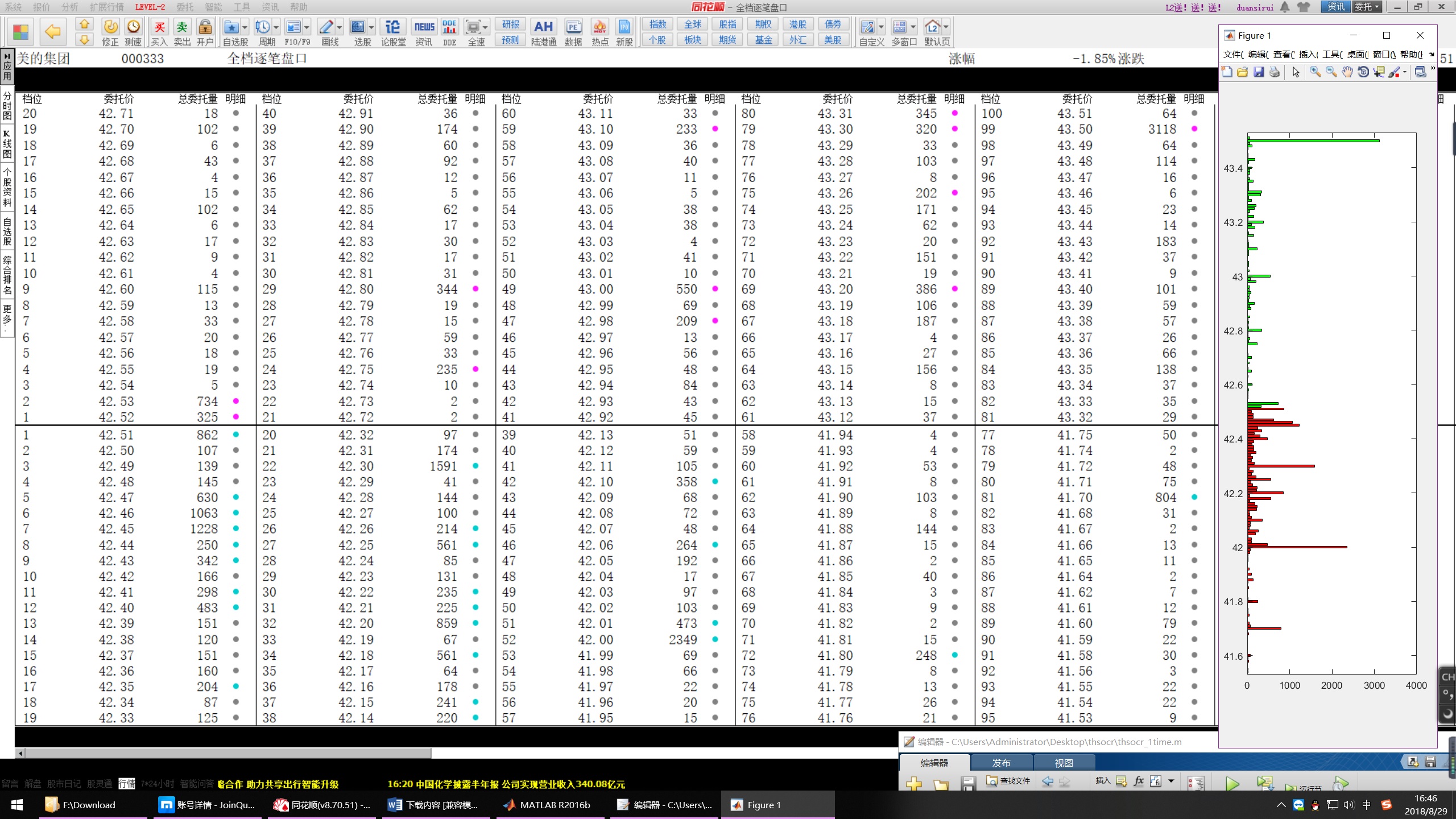The width and height of the screenshot is (1456, 819).
Task: Click the 修正 correction icon
Action: (110, 27)
